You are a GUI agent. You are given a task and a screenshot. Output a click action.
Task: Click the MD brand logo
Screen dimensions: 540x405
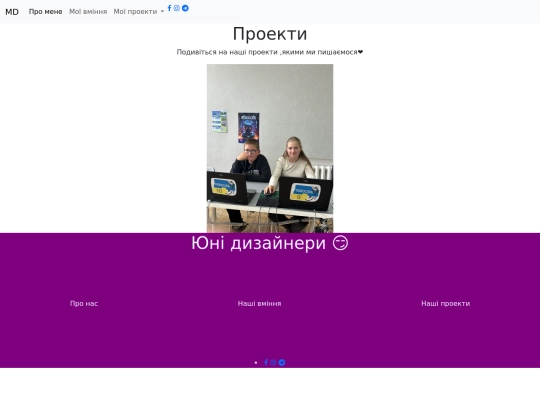point(12,12)
